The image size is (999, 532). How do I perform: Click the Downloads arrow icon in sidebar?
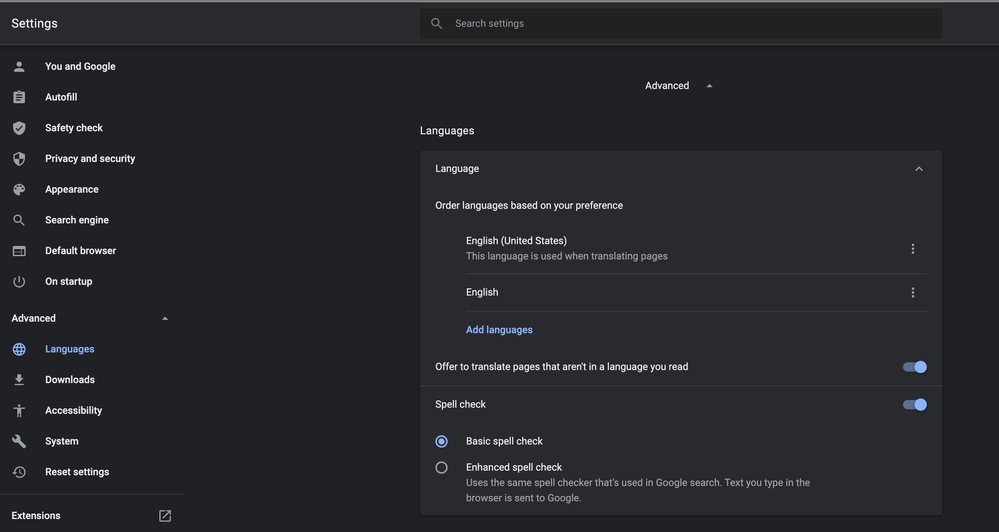point(19,380)
